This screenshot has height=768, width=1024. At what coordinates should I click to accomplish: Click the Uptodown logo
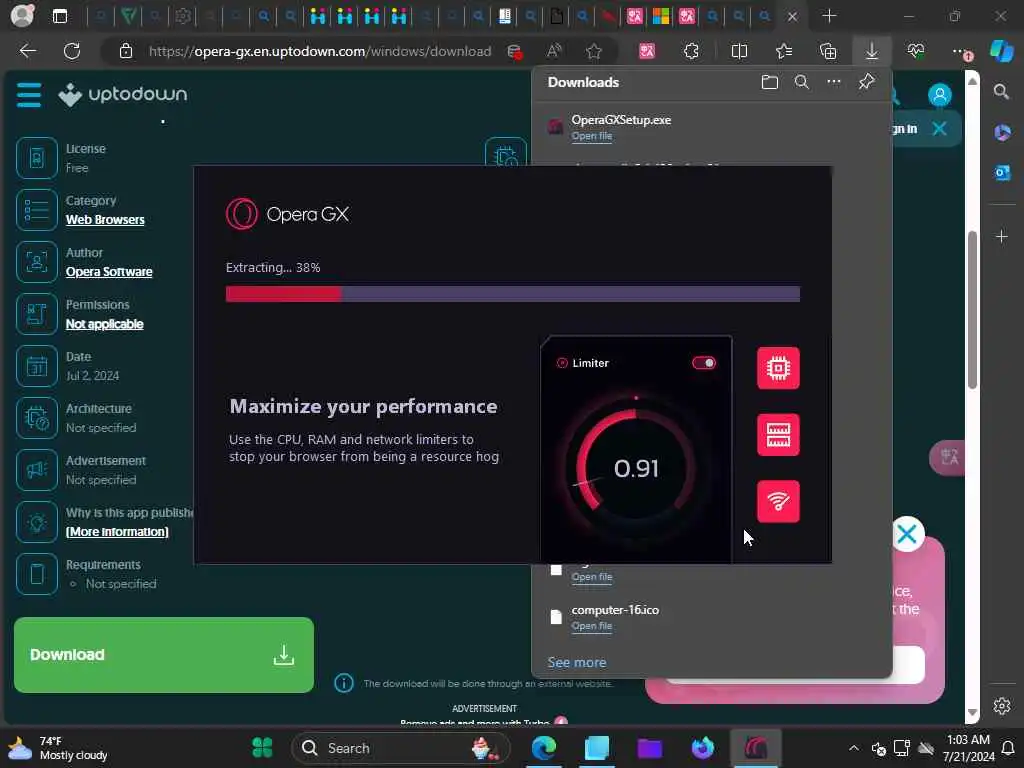[122, 95]
